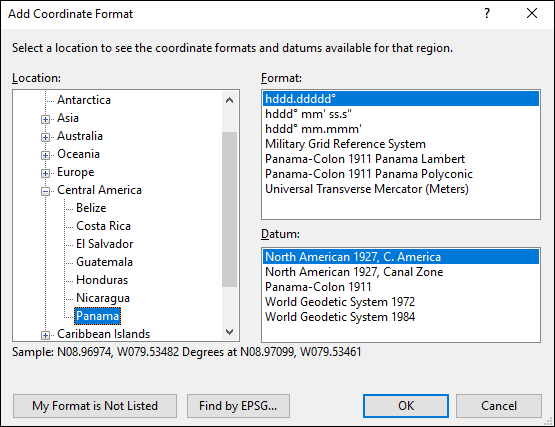Expand the Oceania tree node
Screen dimensions: 555x427
45,155
